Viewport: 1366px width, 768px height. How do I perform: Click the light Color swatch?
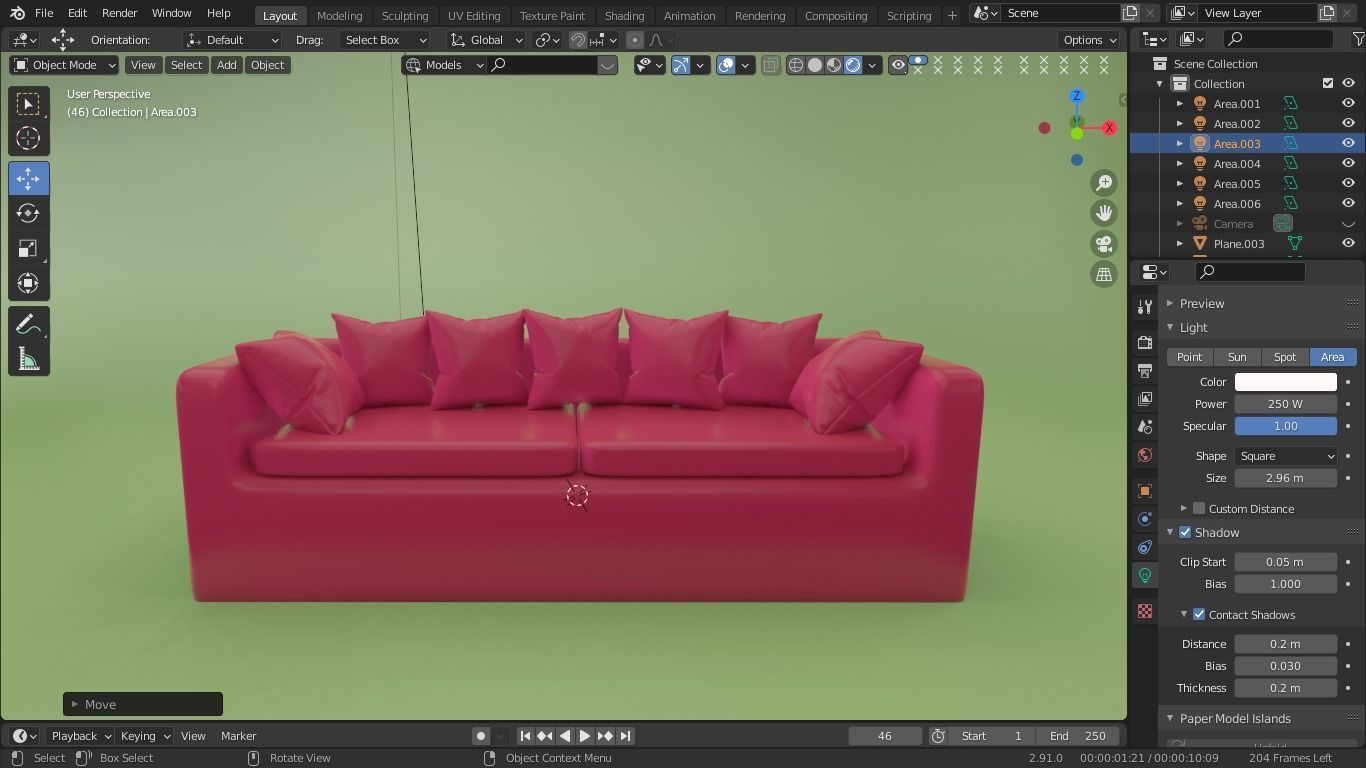click(1286, 382)
